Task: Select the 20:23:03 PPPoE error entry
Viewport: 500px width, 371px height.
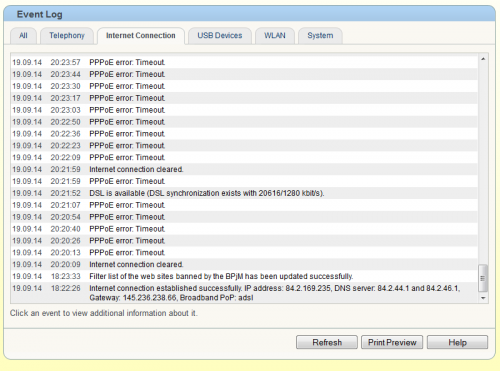Action: click(244, 110)
